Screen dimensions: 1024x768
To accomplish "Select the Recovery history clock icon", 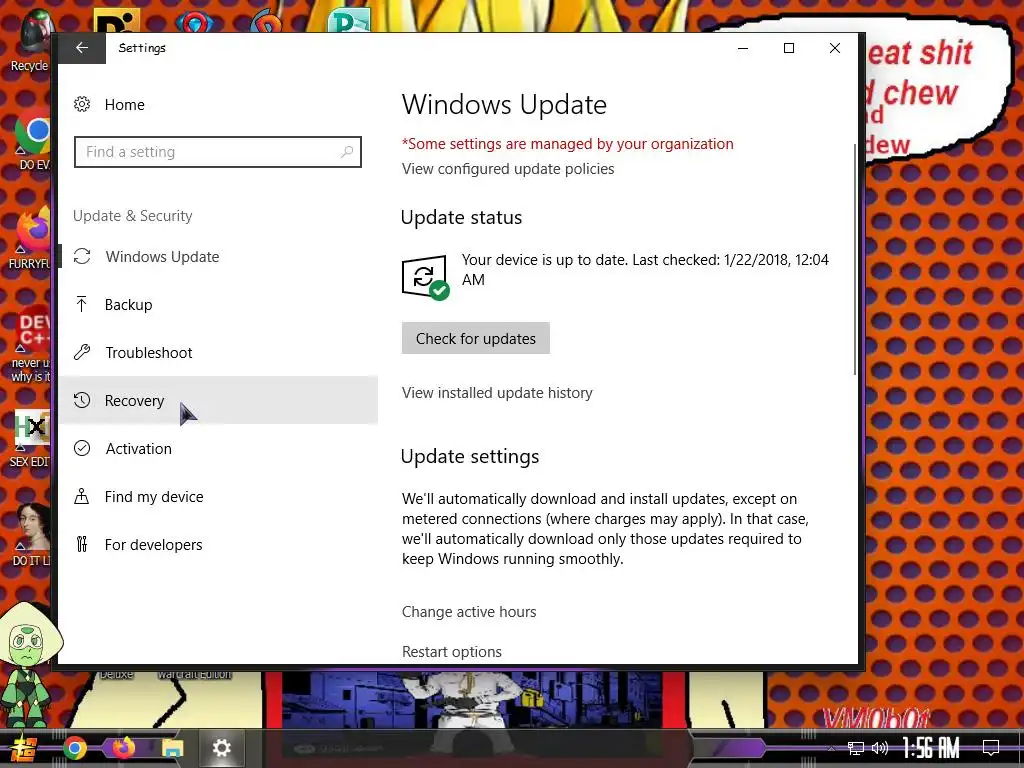I will pos(82,400).
